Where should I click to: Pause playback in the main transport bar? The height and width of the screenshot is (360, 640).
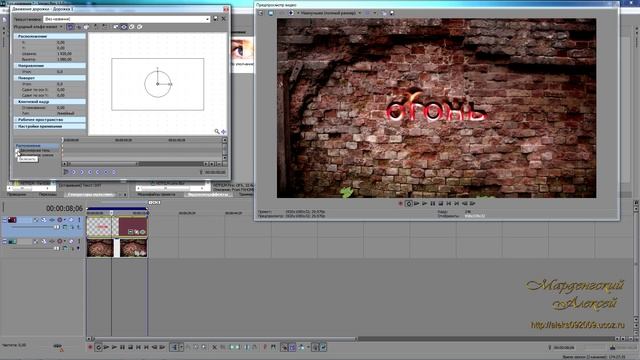pos(122,347)
